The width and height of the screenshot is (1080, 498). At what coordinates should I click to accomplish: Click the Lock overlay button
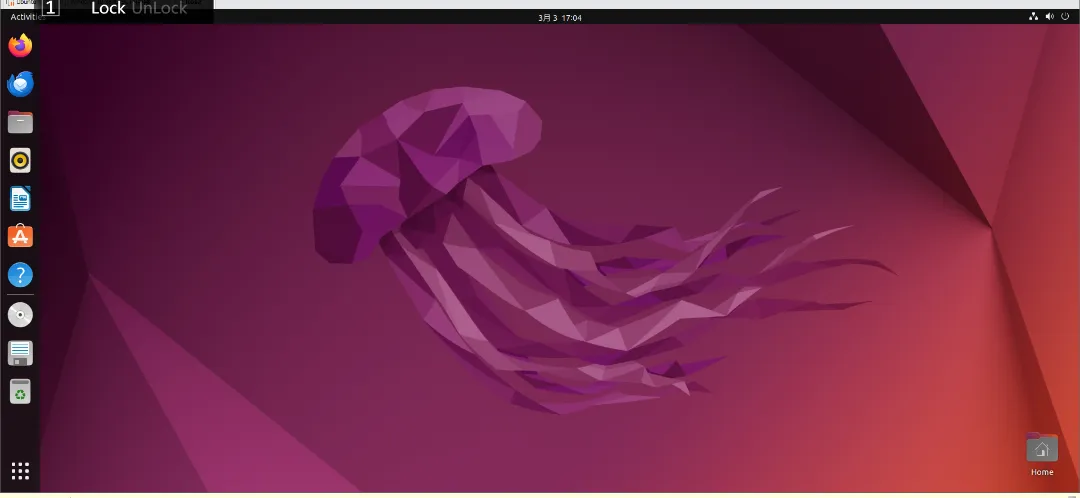click(x=108, y=8)
